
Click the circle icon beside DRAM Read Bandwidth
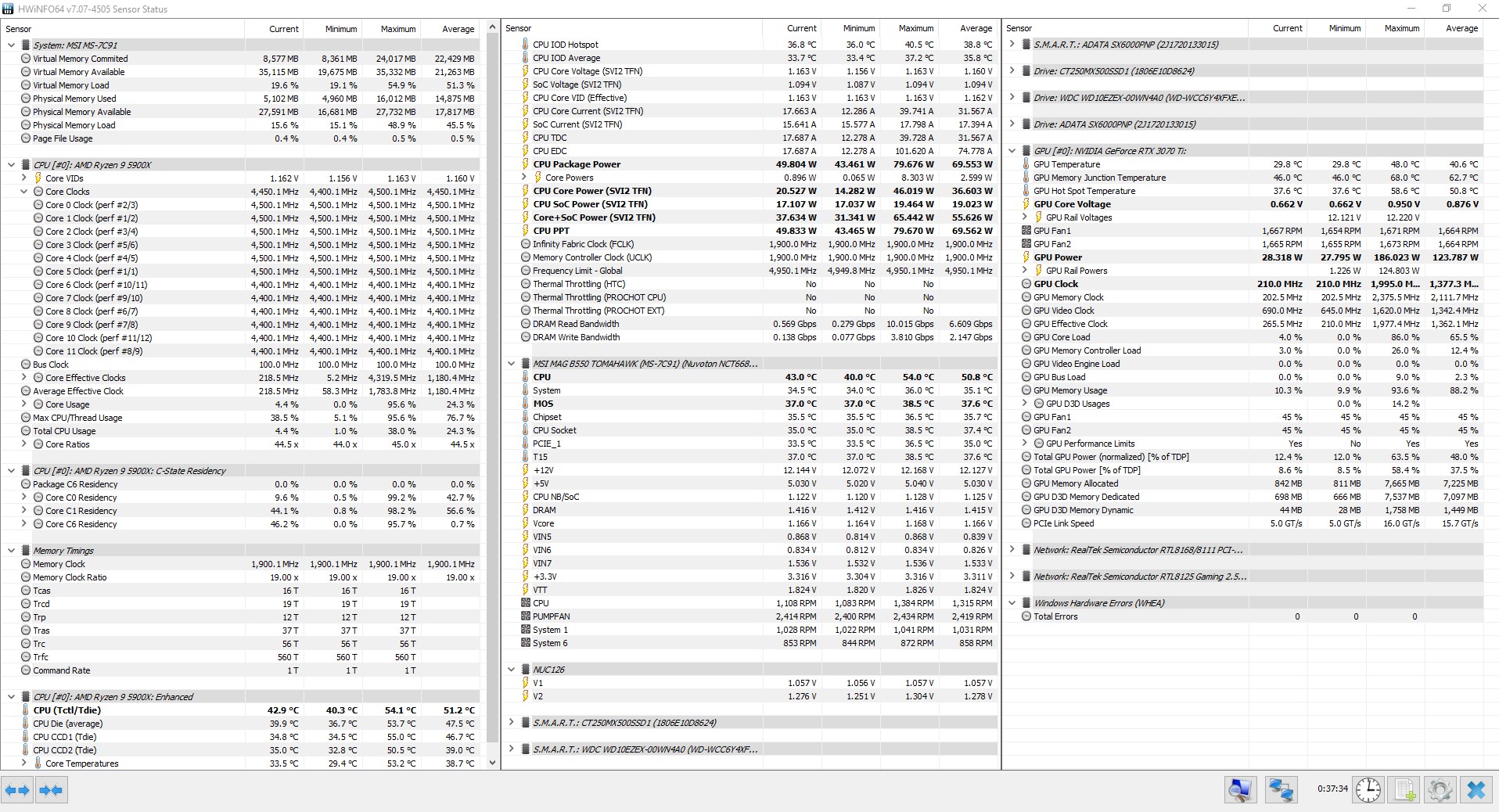(526, 324)
